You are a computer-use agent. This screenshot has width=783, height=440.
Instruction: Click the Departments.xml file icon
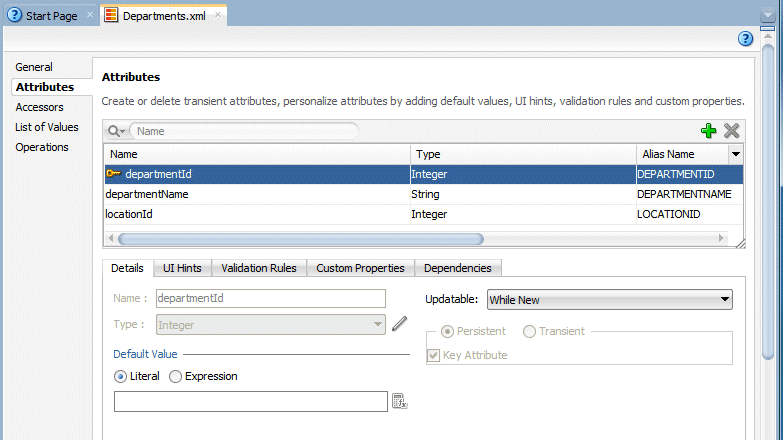(111, 15)
